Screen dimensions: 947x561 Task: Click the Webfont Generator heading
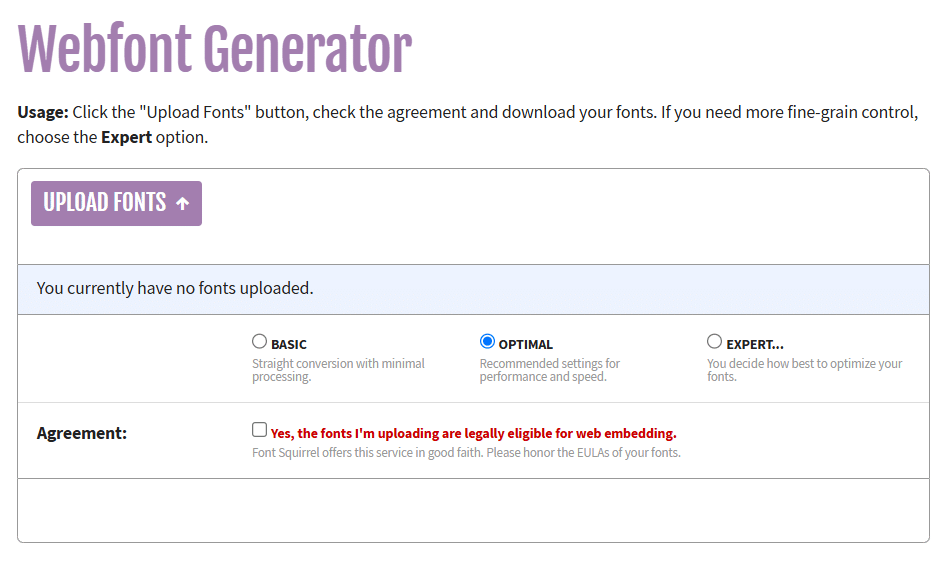click(x=215, y=49)
